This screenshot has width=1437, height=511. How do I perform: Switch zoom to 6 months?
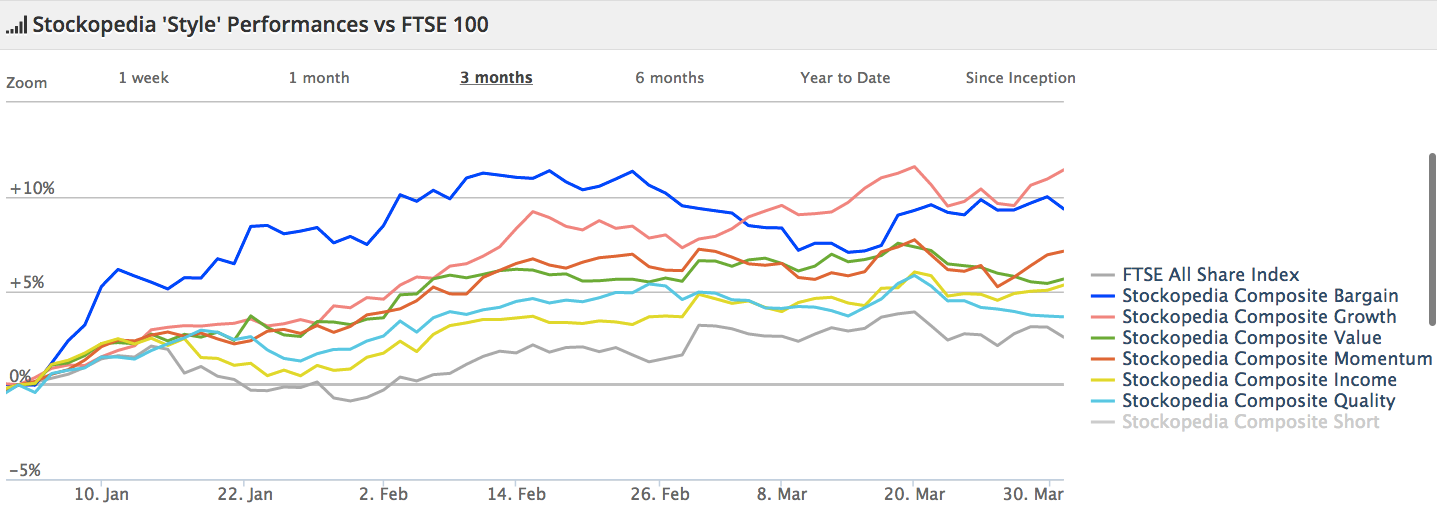pos(670,78)
